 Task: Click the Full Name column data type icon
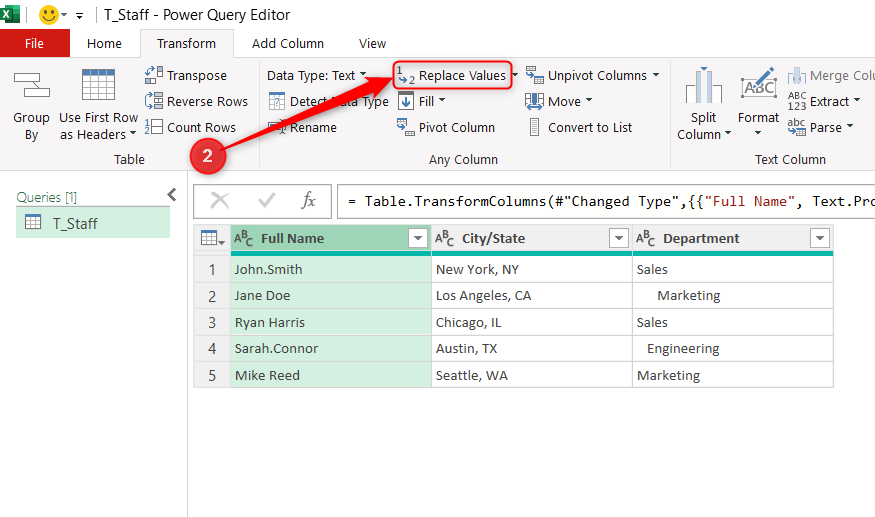[243, 238]
